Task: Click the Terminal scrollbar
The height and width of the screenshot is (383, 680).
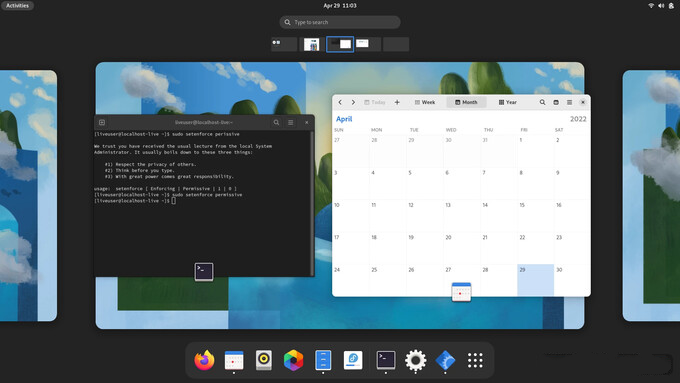Action: point(312,203)
